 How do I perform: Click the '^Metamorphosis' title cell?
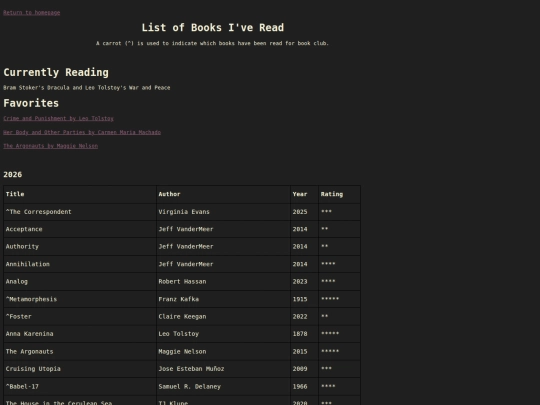point(80,299)
